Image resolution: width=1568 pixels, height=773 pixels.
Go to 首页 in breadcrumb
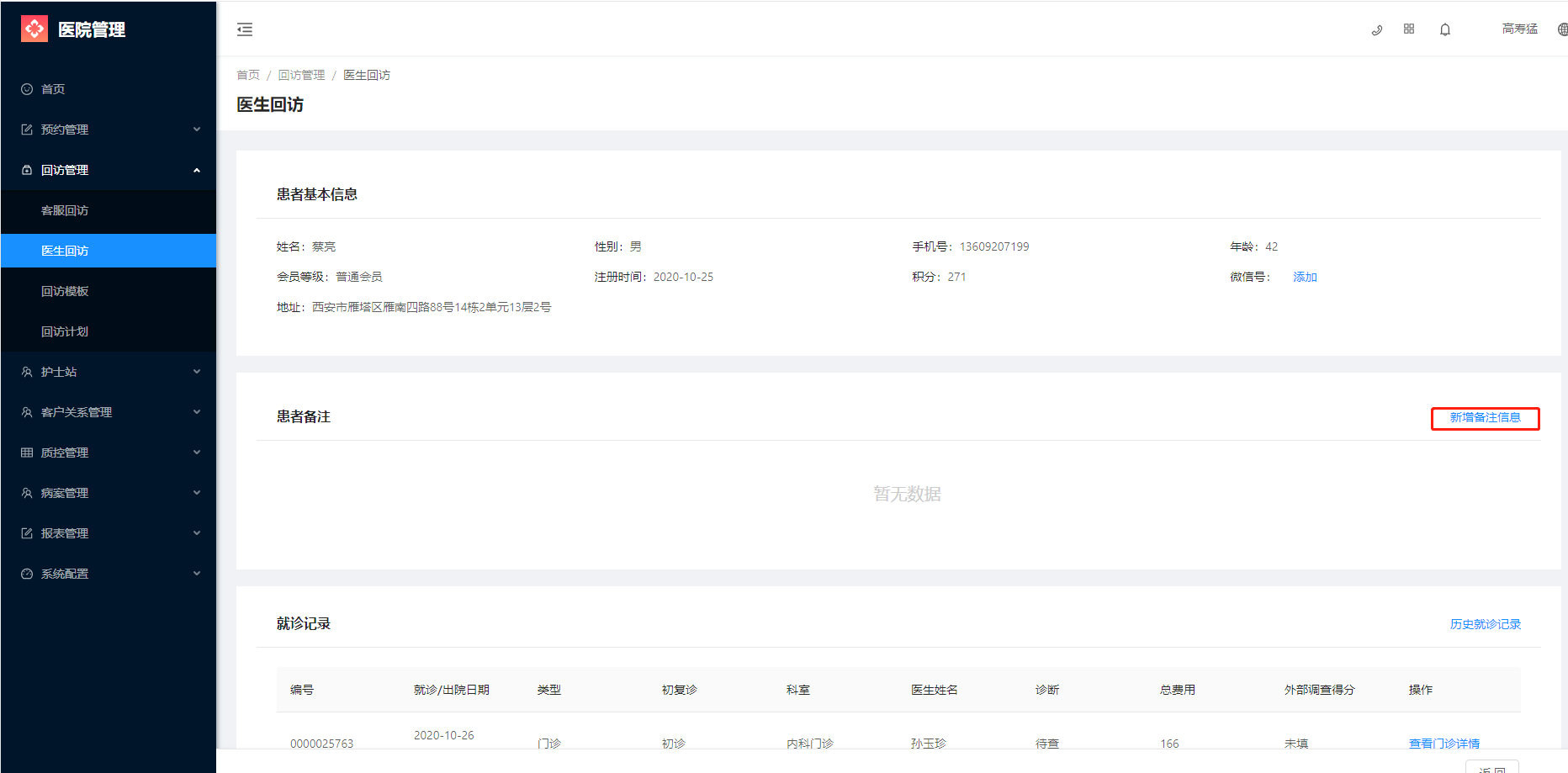click(x=248, y=75)
